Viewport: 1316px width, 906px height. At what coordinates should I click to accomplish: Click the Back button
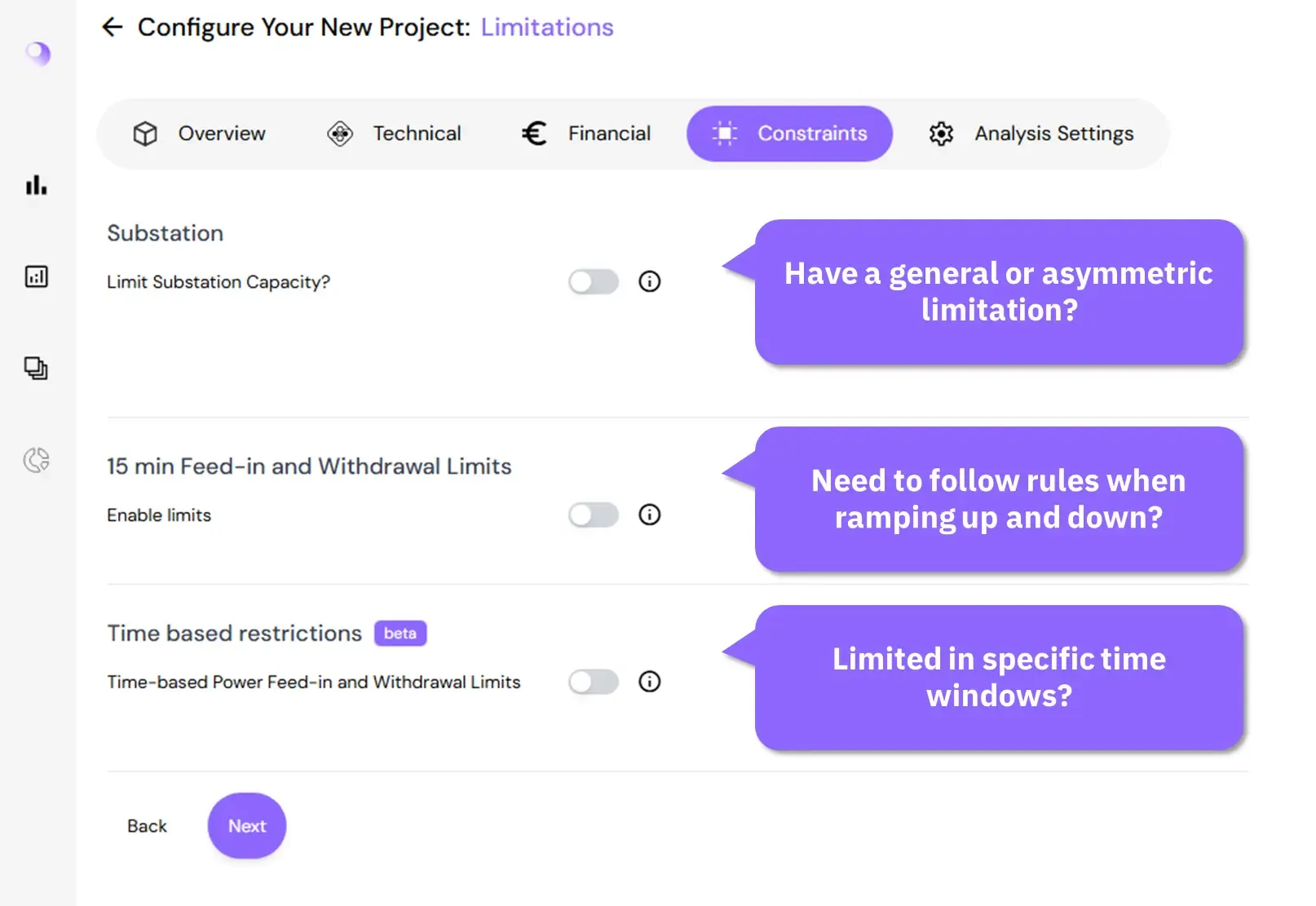(147, 826)
